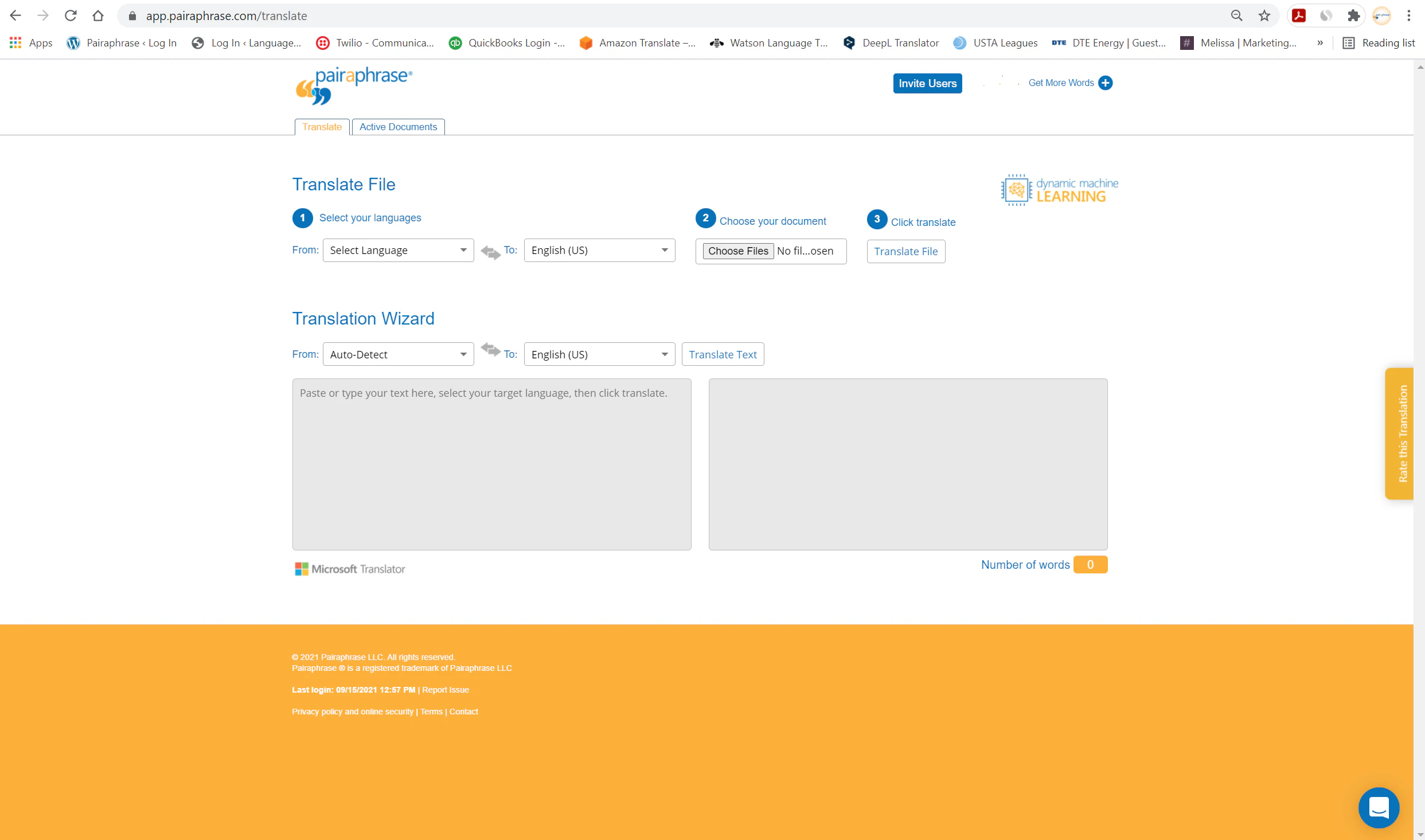Click the grey circular extension icon

(1326, 15)
